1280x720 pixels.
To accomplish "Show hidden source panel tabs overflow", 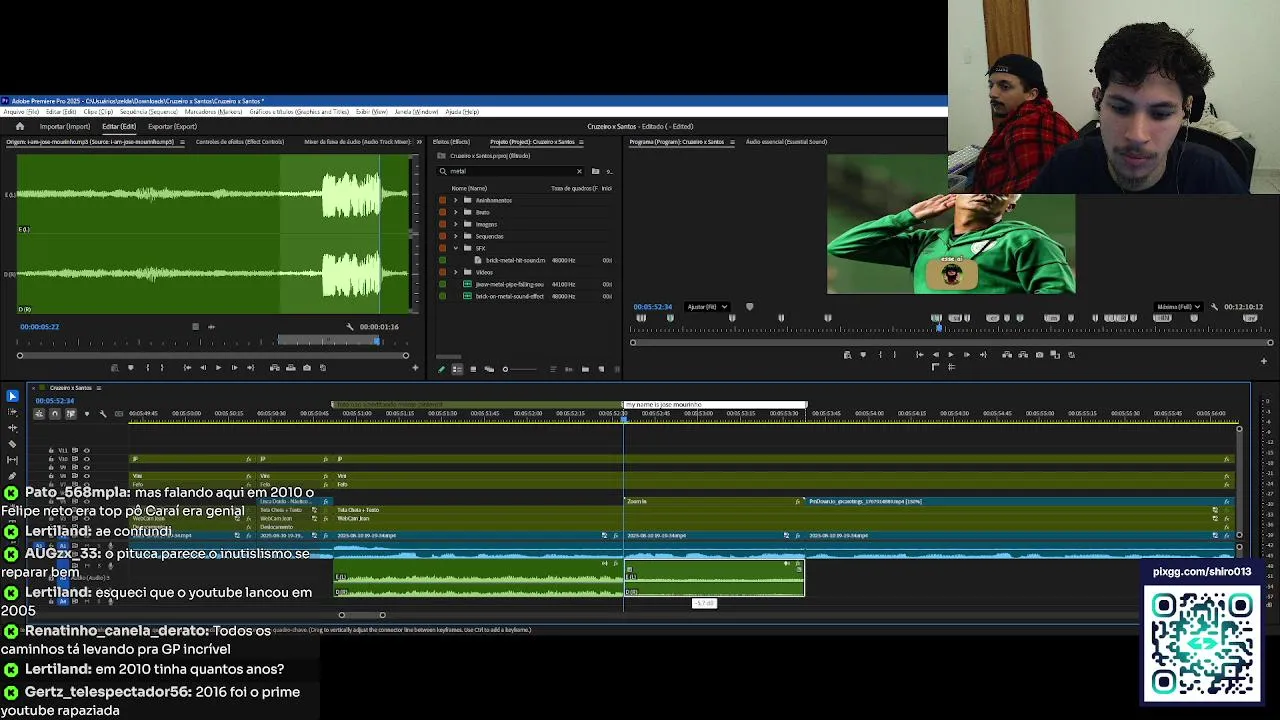I will point(419,142).
